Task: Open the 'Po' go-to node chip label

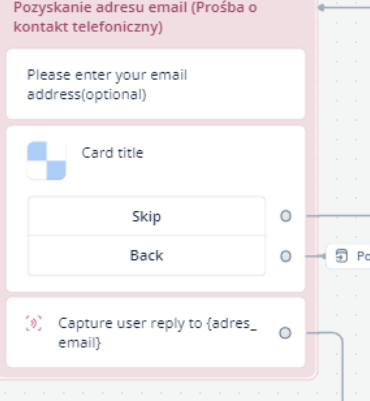Action: coord(363,256)
